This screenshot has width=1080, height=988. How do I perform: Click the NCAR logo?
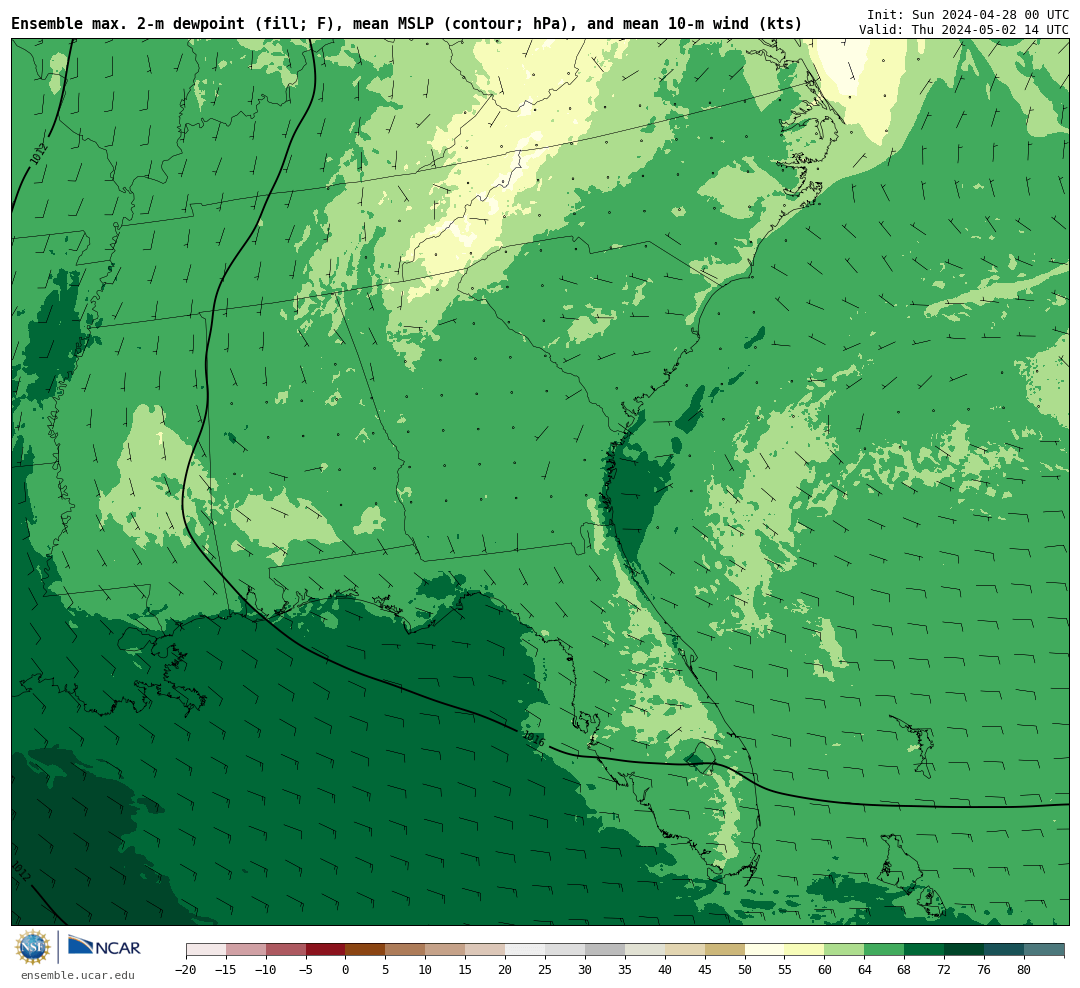pos(104,947)
